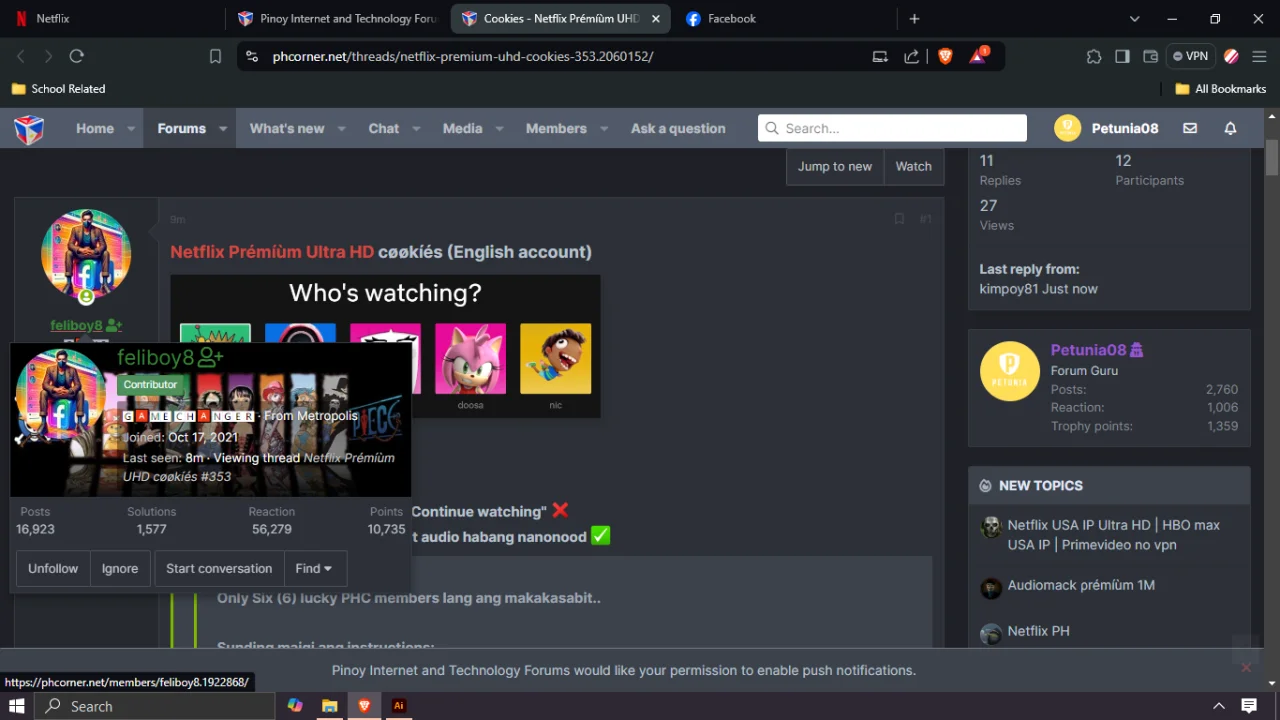This screenshot has width=1280, height=720.
Task: Open the Forums navigation item
Action: [x=181, y=129]
